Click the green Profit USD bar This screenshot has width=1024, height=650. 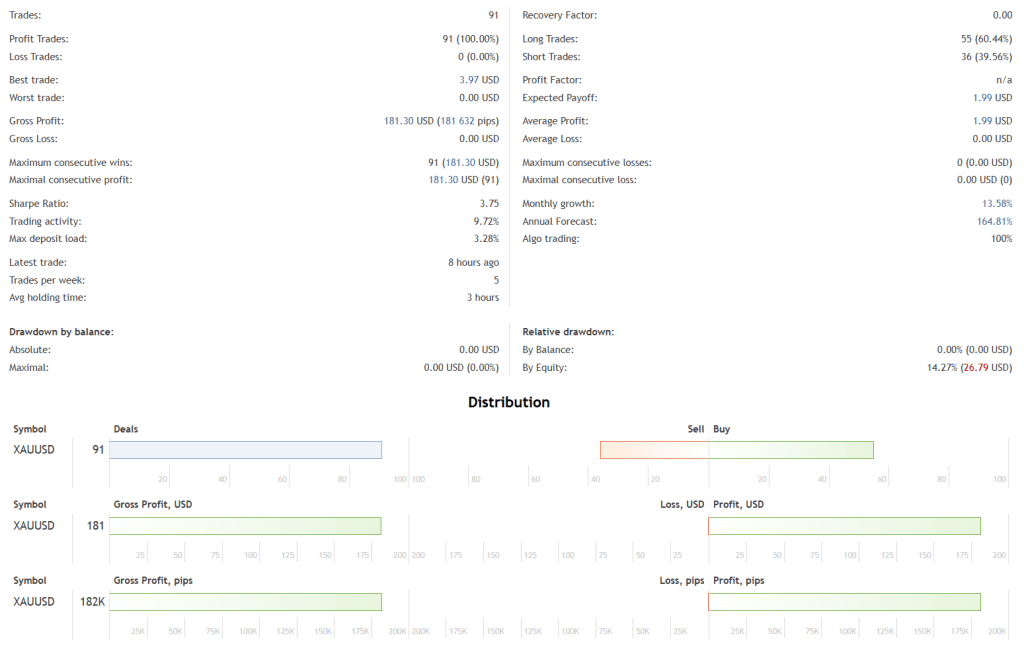point(844,525)
